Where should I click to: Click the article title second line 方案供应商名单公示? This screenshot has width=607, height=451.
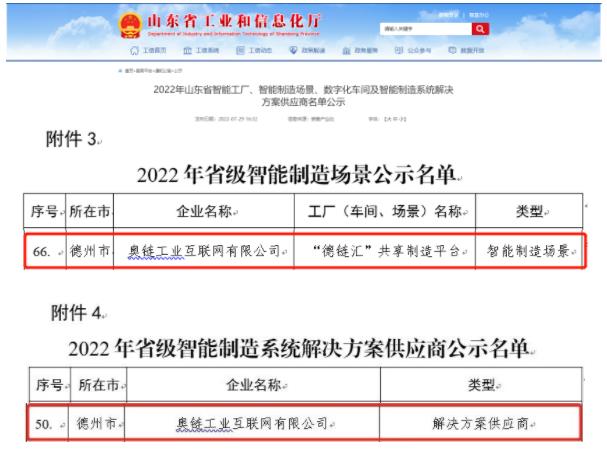click(x=303, y=102)
